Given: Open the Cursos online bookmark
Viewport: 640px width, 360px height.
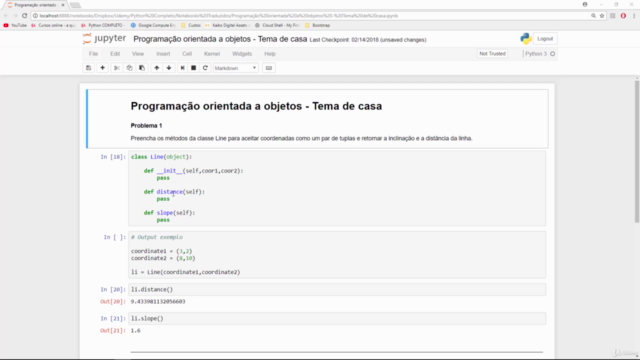Looking at the screenshot, I should [x=53, y=25].
